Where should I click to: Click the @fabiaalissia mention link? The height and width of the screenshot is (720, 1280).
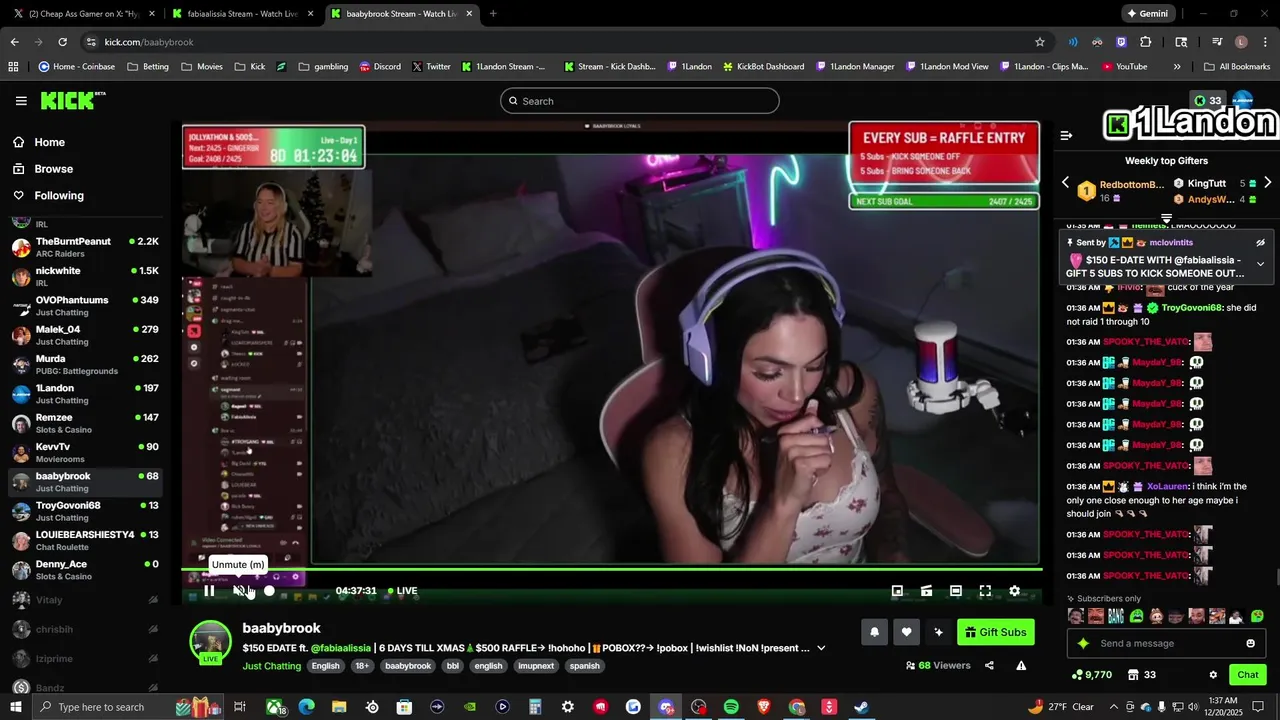coord(341,648)
